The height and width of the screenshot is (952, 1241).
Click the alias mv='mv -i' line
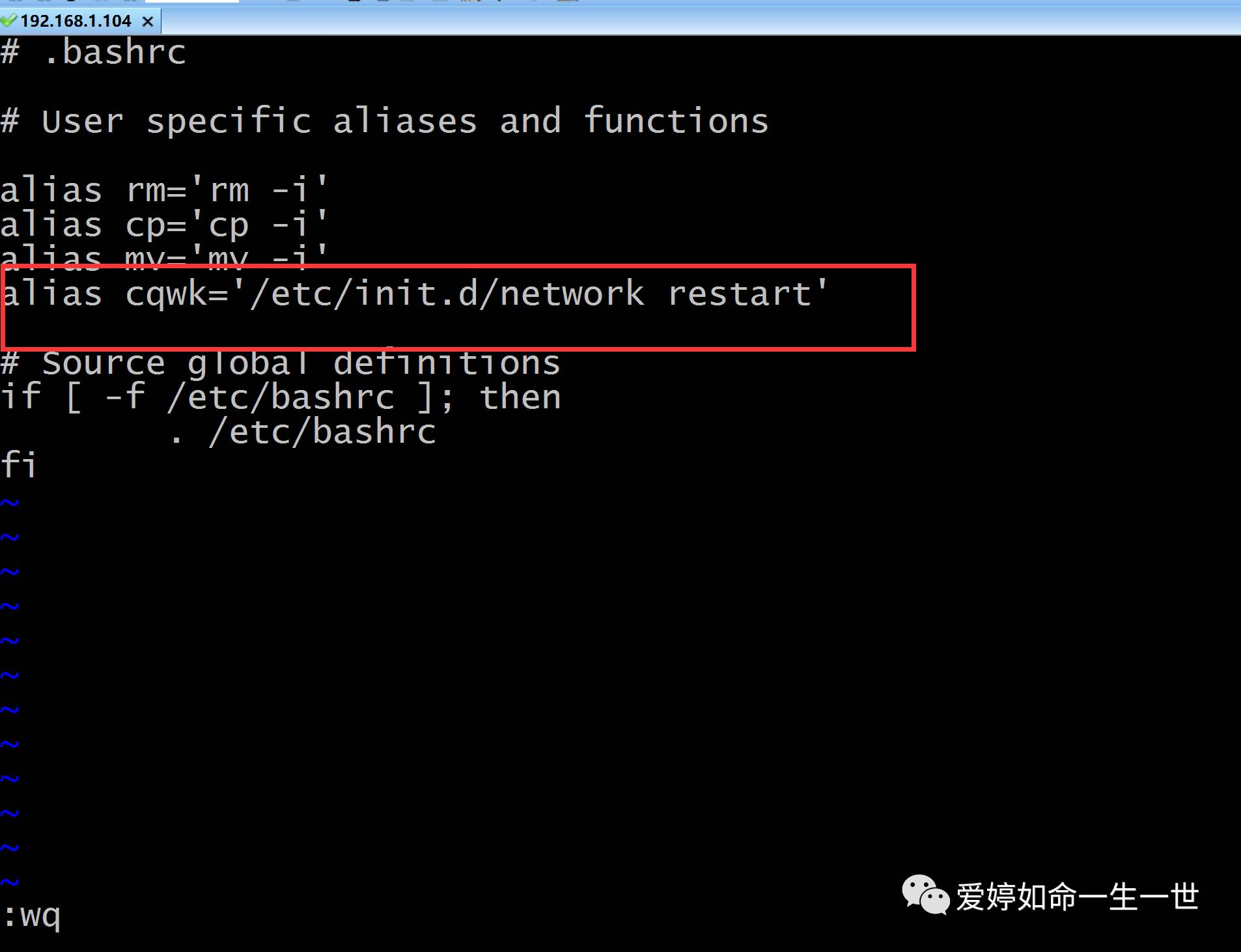163,258
